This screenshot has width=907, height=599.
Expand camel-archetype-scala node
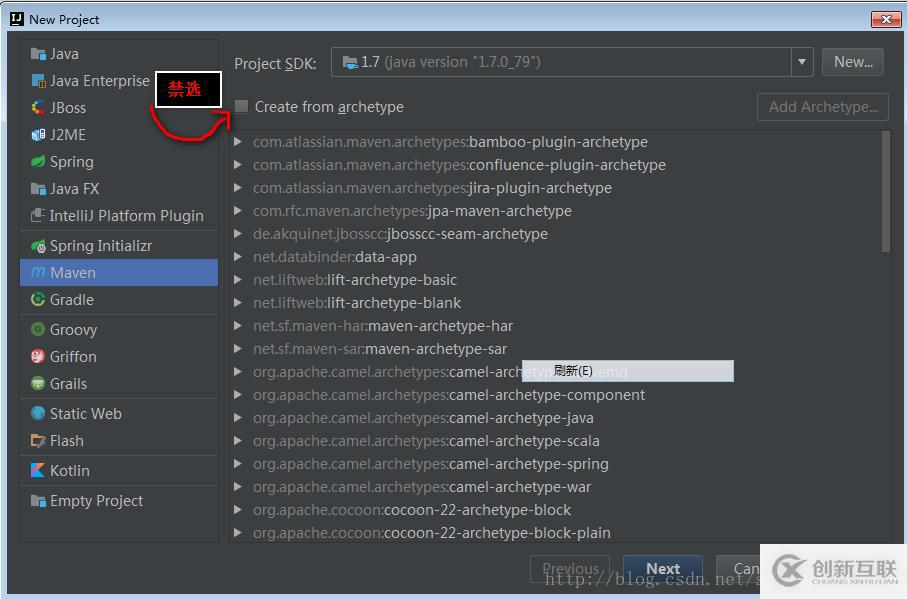coord(238,441)
